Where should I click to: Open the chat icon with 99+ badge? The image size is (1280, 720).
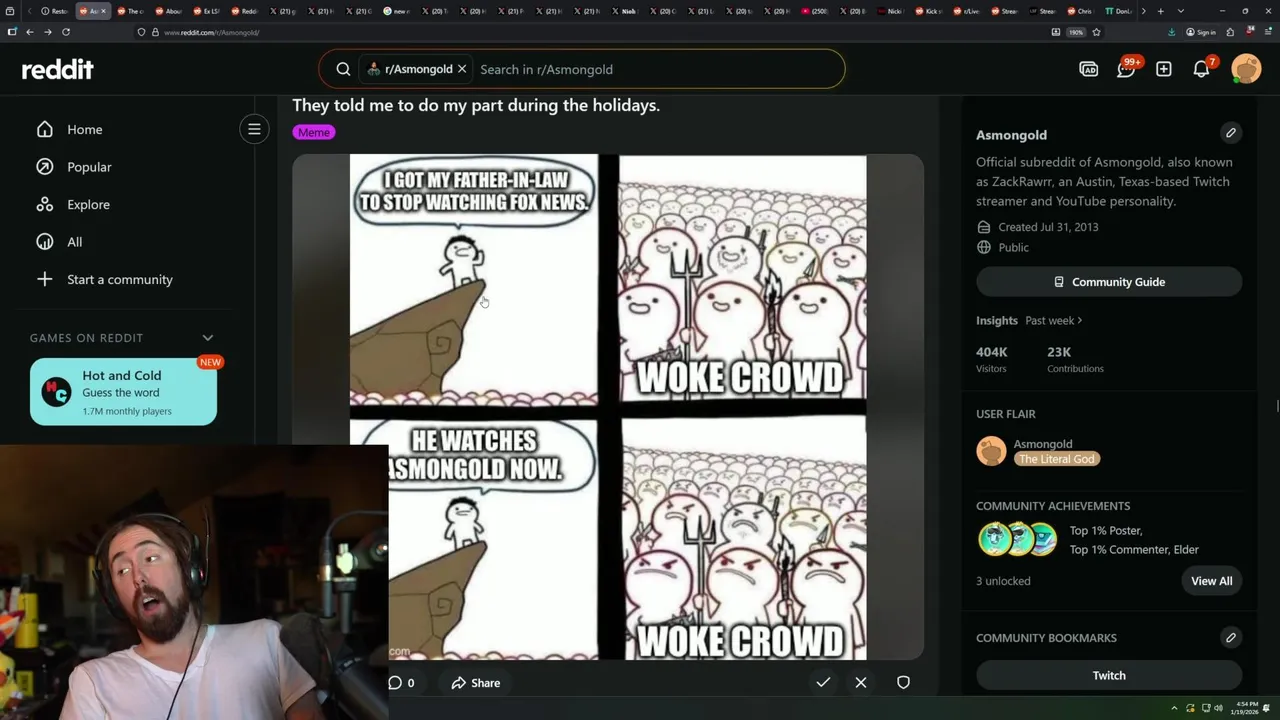[1126, 69]
